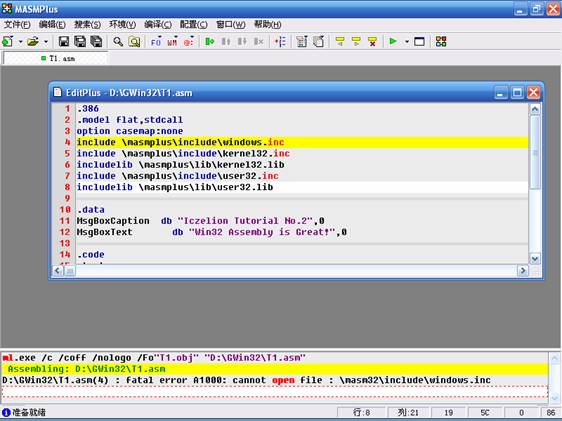Expand the dropdown arrow beside Run button
562x421 pixels.
(407, 42)
